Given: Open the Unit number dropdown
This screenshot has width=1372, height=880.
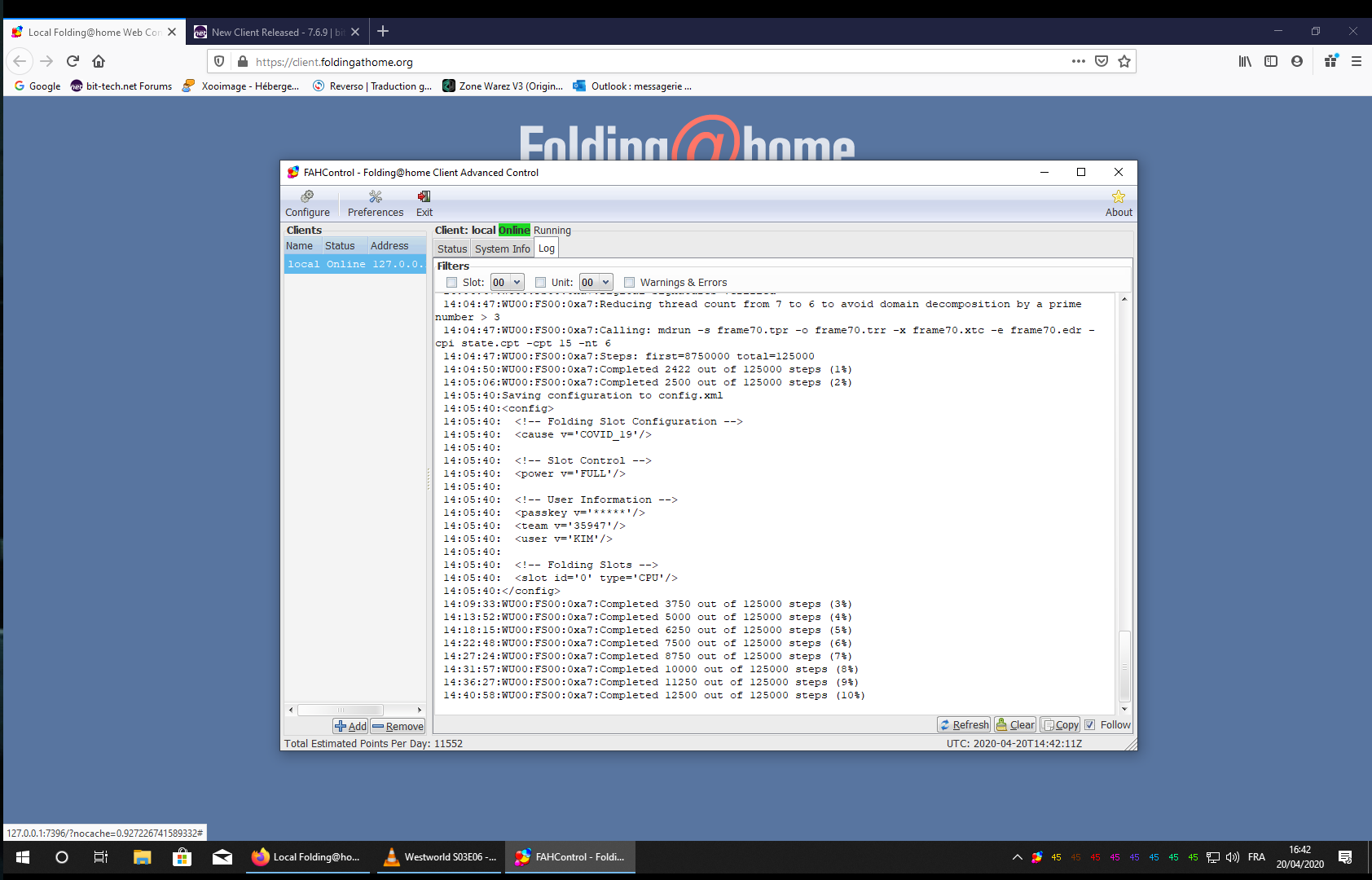Looking at the screenshot, I should (x=596, y=283).
